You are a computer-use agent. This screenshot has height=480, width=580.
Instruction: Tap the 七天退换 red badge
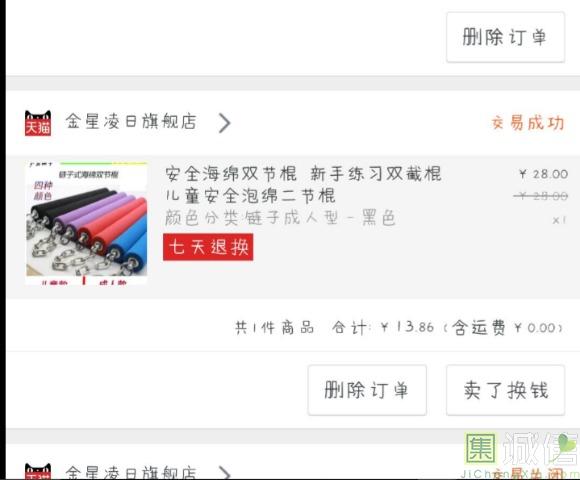point(208,247)
